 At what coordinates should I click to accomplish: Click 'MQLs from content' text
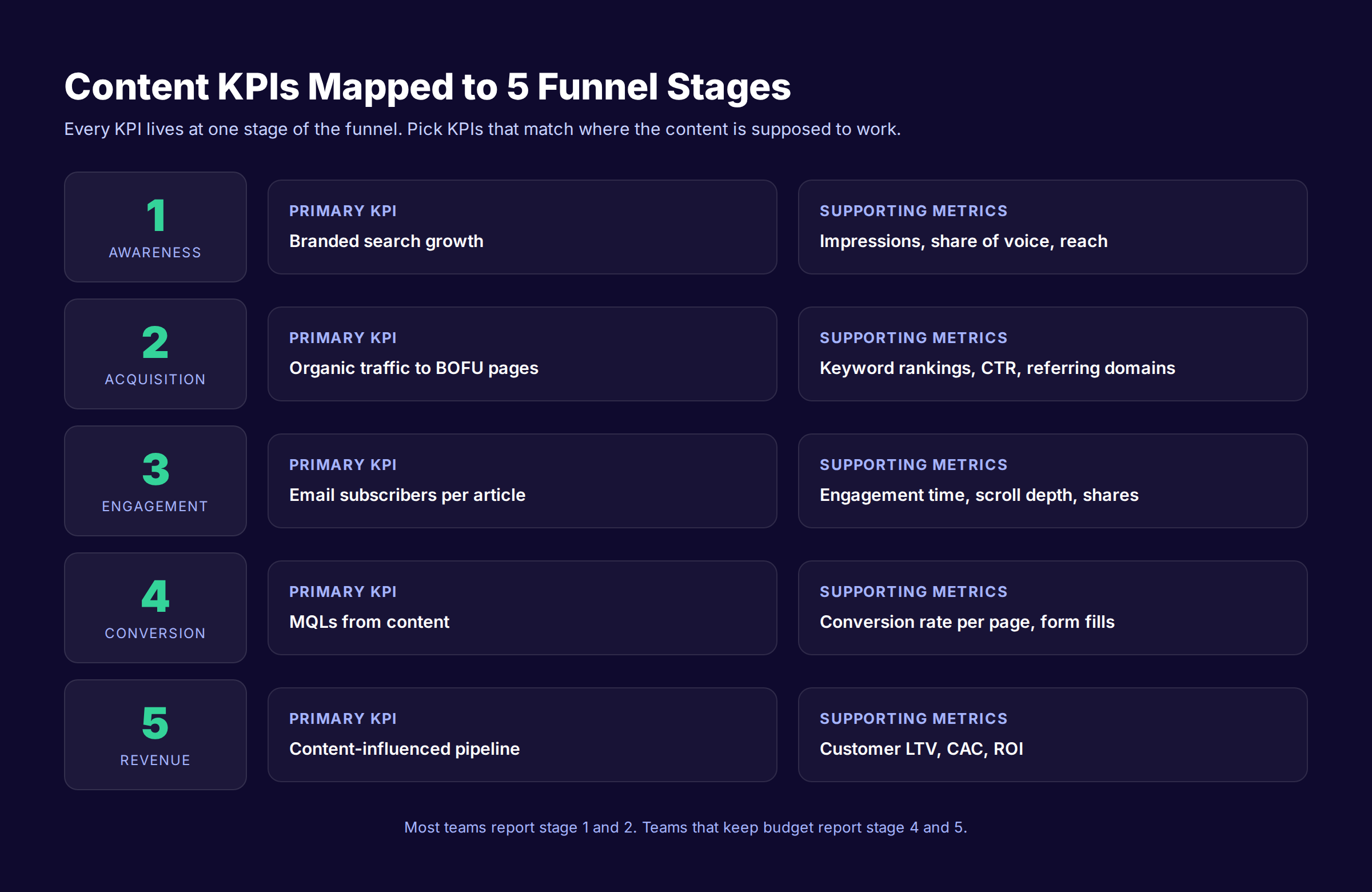point(369,622)
